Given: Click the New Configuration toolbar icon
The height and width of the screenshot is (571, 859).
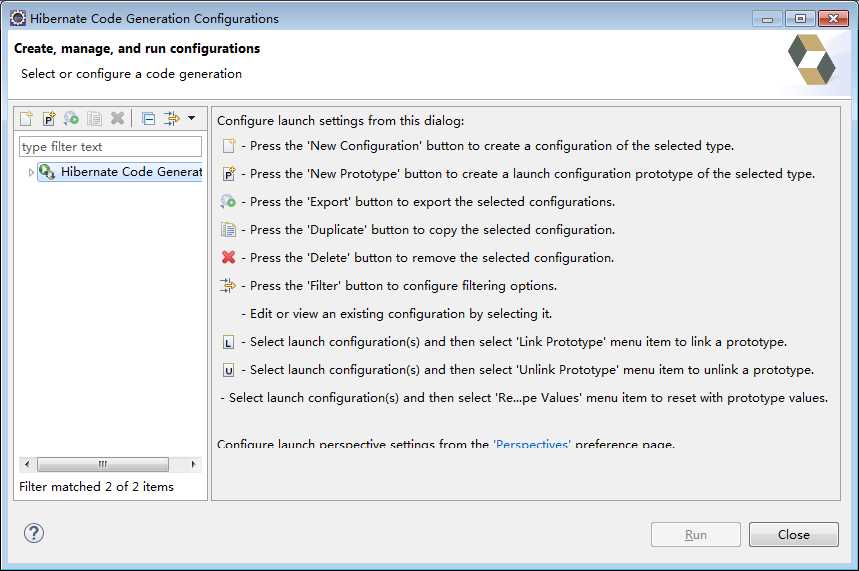Looking at the screenshot, I should 26,118.
